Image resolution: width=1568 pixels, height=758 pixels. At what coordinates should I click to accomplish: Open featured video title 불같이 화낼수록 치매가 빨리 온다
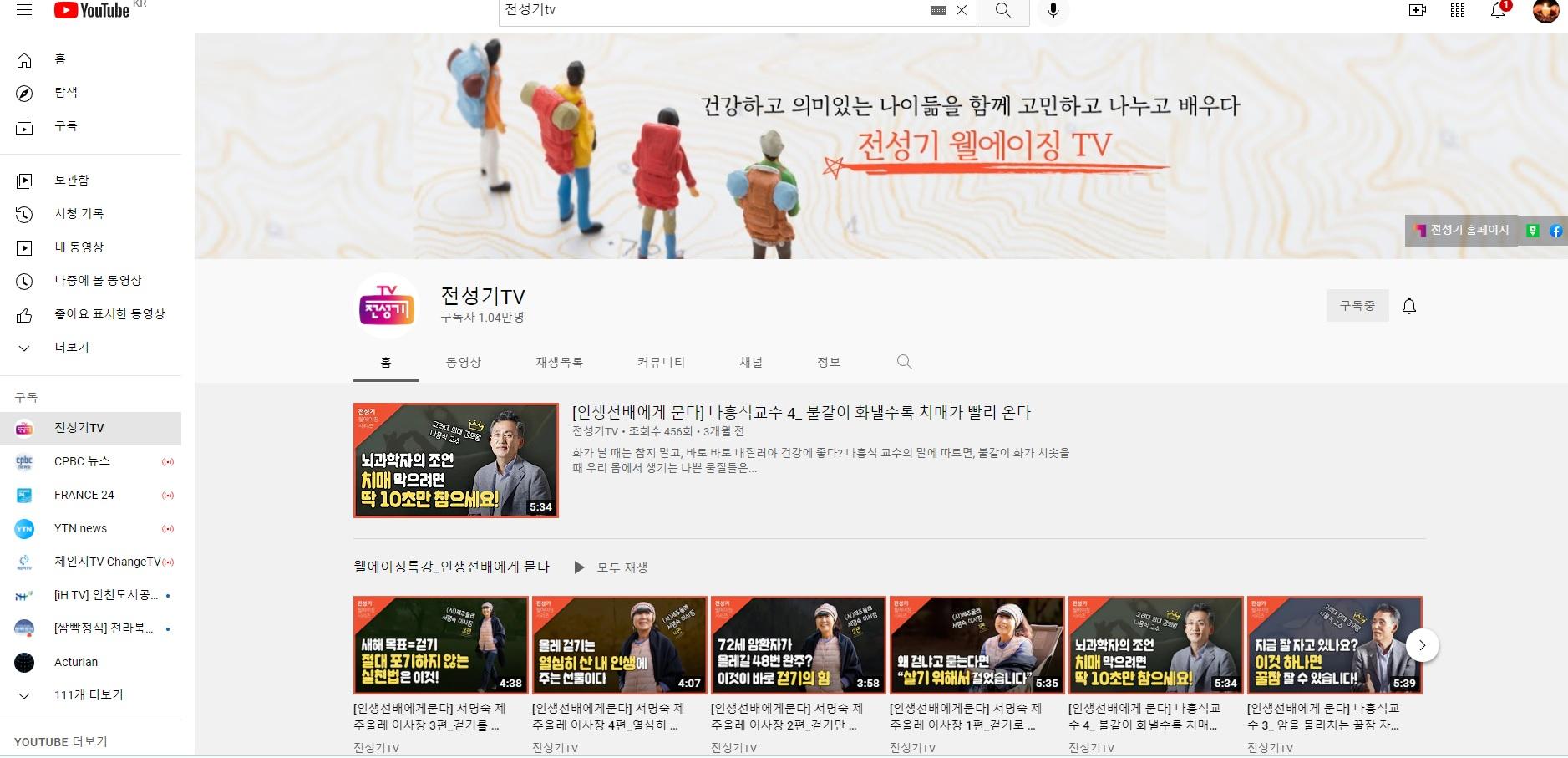pyautogui.click(x=802, y=413)
